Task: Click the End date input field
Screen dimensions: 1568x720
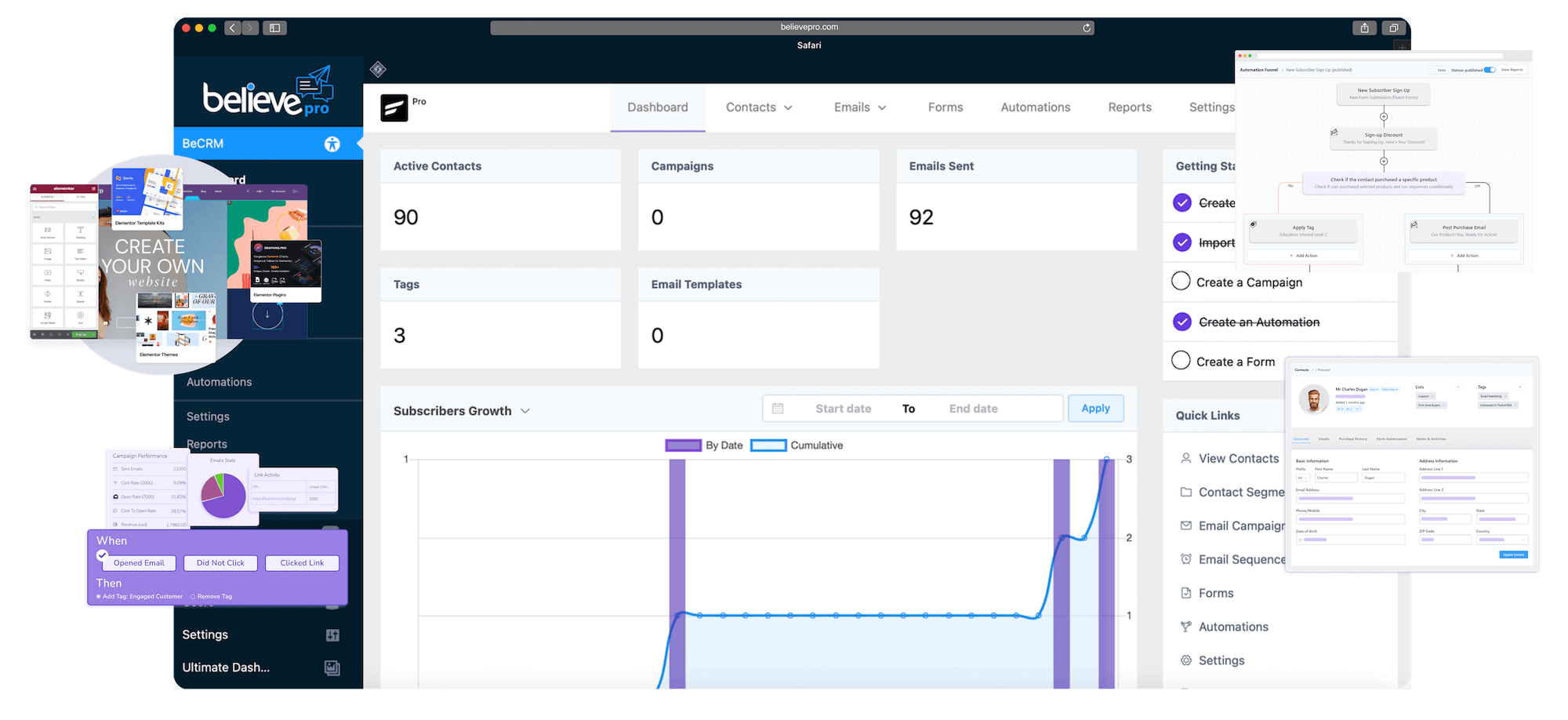Action: pos(973,408)
